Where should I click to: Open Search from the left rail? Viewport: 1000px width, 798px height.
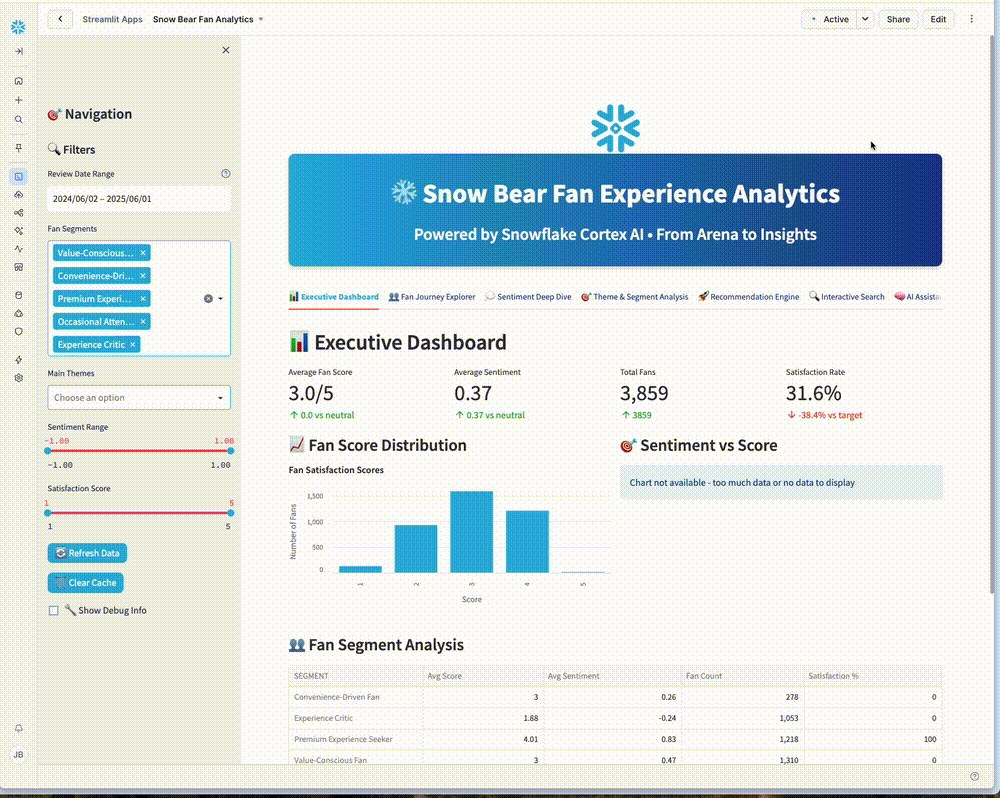pyautogui.click(x=18, y=119)
